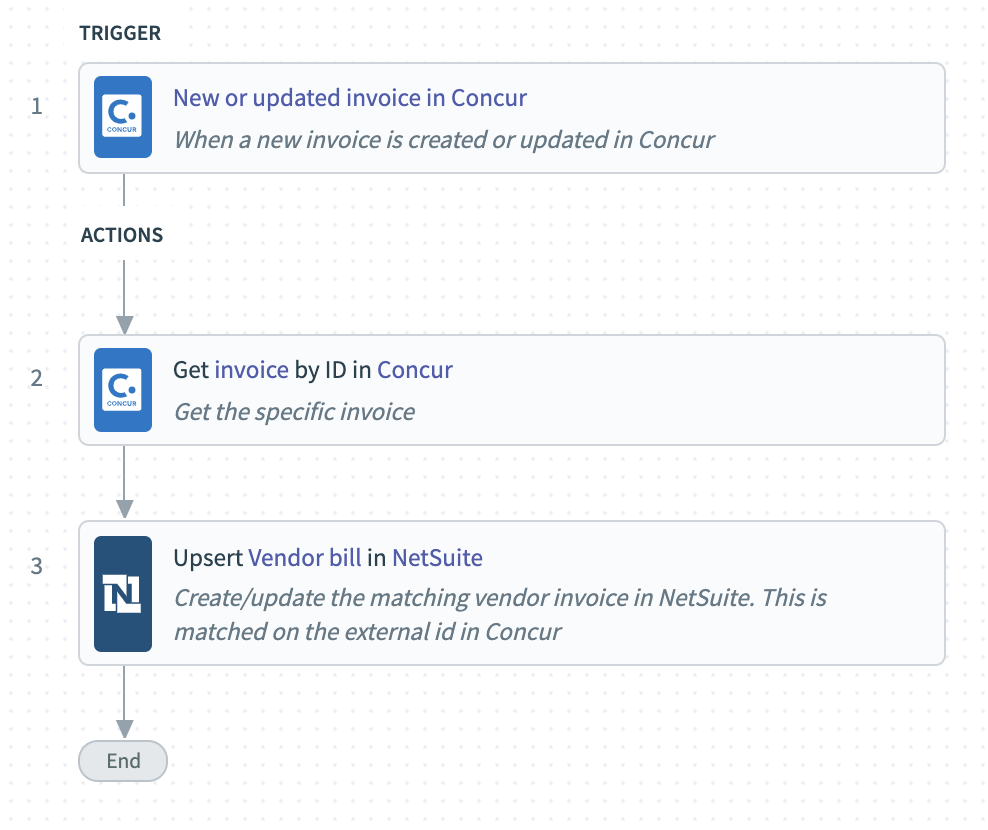988x830 pixels.
Task: Click the TRIGGER section heading
Action: pos(120,33)
